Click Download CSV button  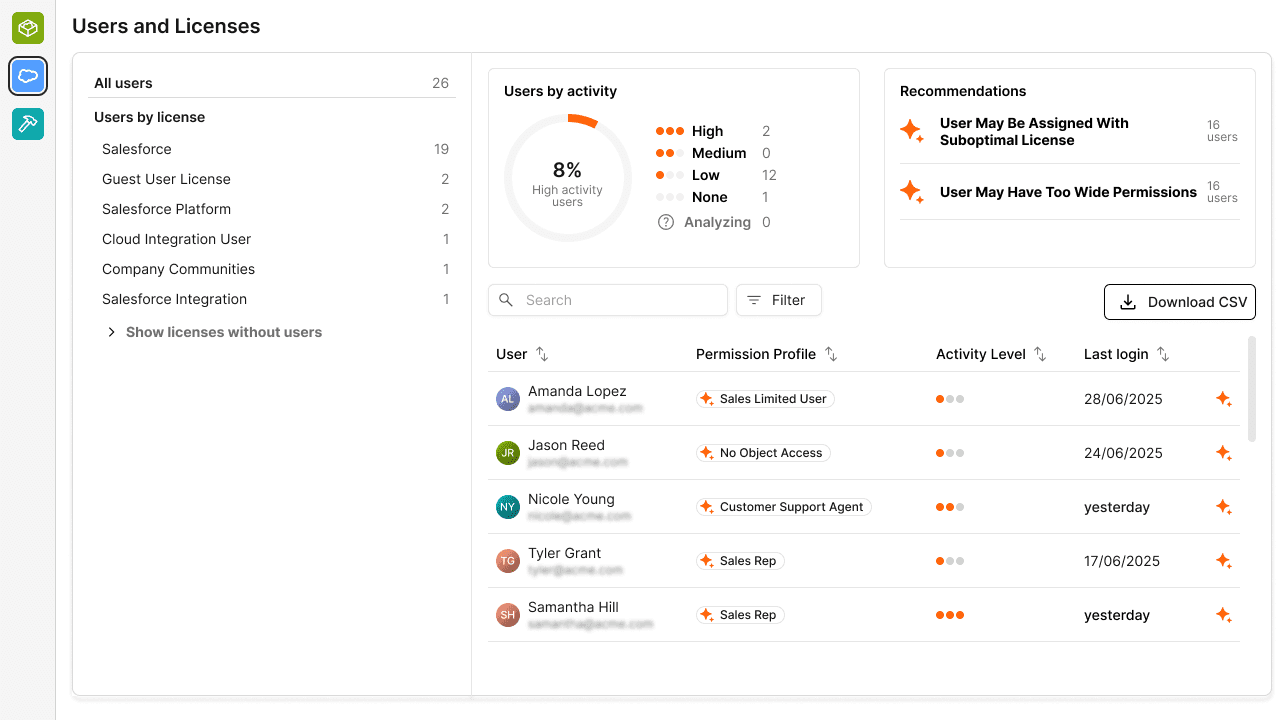coord(1180,302)
